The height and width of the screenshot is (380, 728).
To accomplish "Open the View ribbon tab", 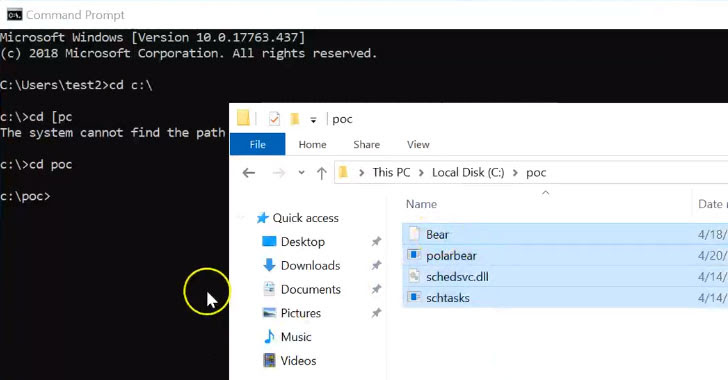I will point(418,144).
